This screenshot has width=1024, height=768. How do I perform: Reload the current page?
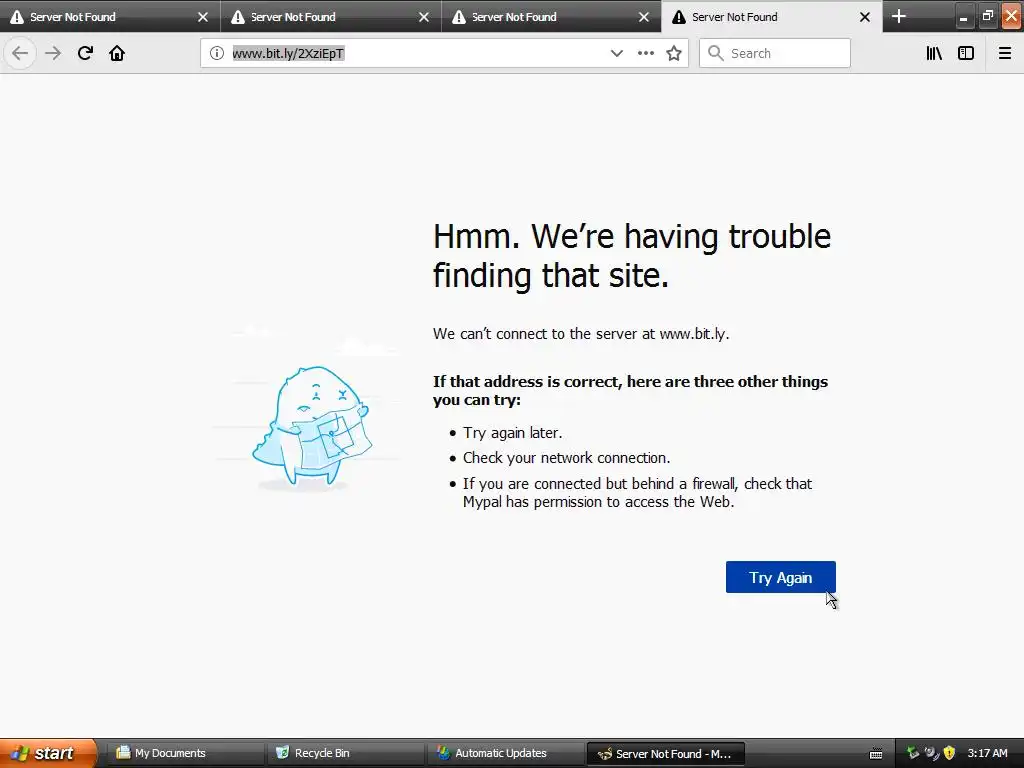[x=85, y=53]
